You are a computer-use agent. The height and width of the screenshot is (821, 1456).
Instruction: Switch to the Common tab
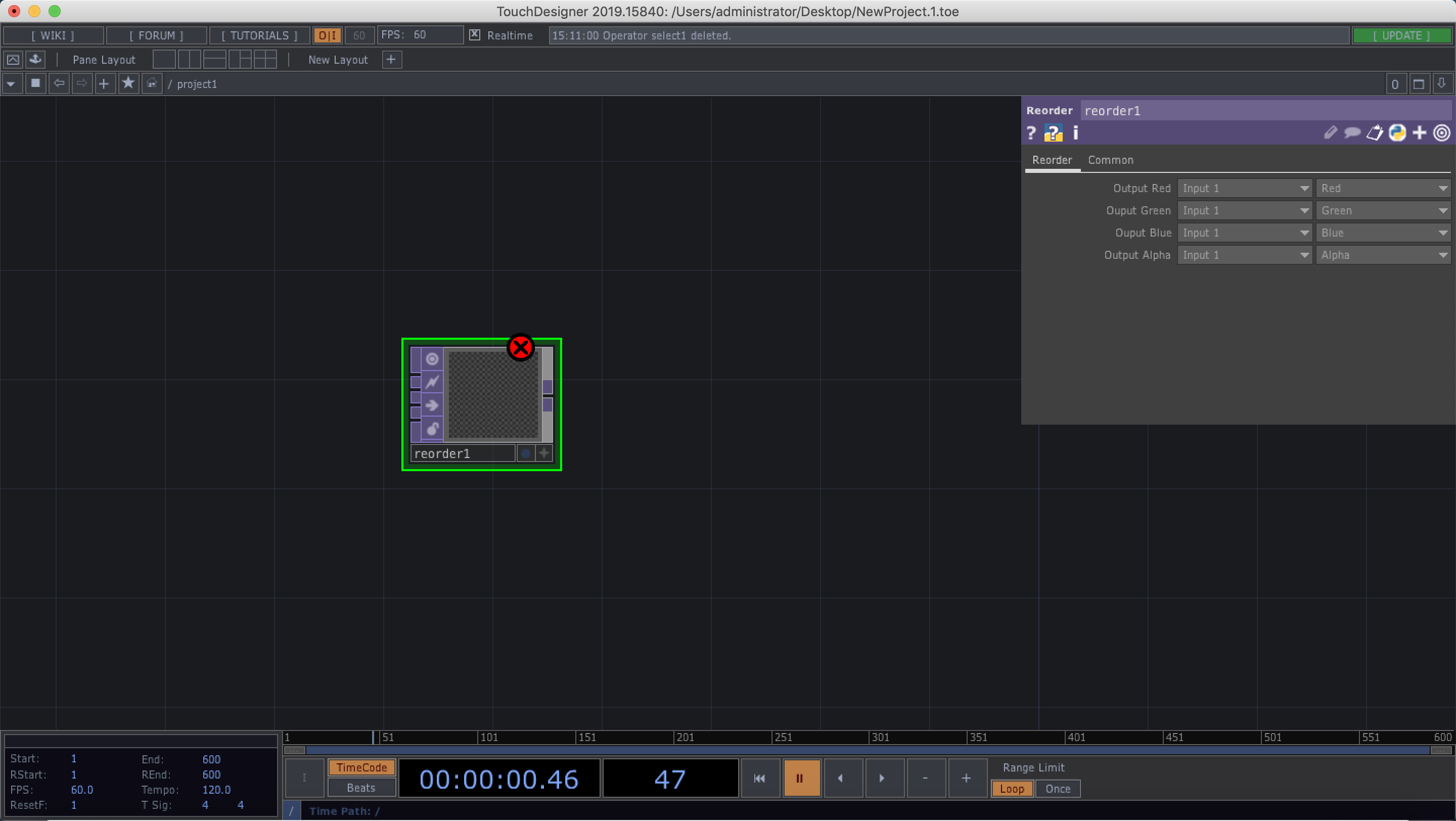click(1110, 160)
